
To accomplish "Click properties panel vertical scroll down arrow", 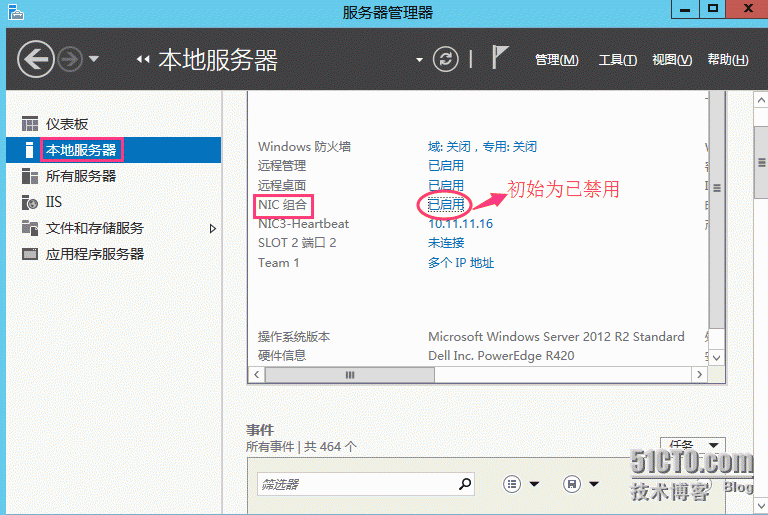I will [x=717, y=357].
